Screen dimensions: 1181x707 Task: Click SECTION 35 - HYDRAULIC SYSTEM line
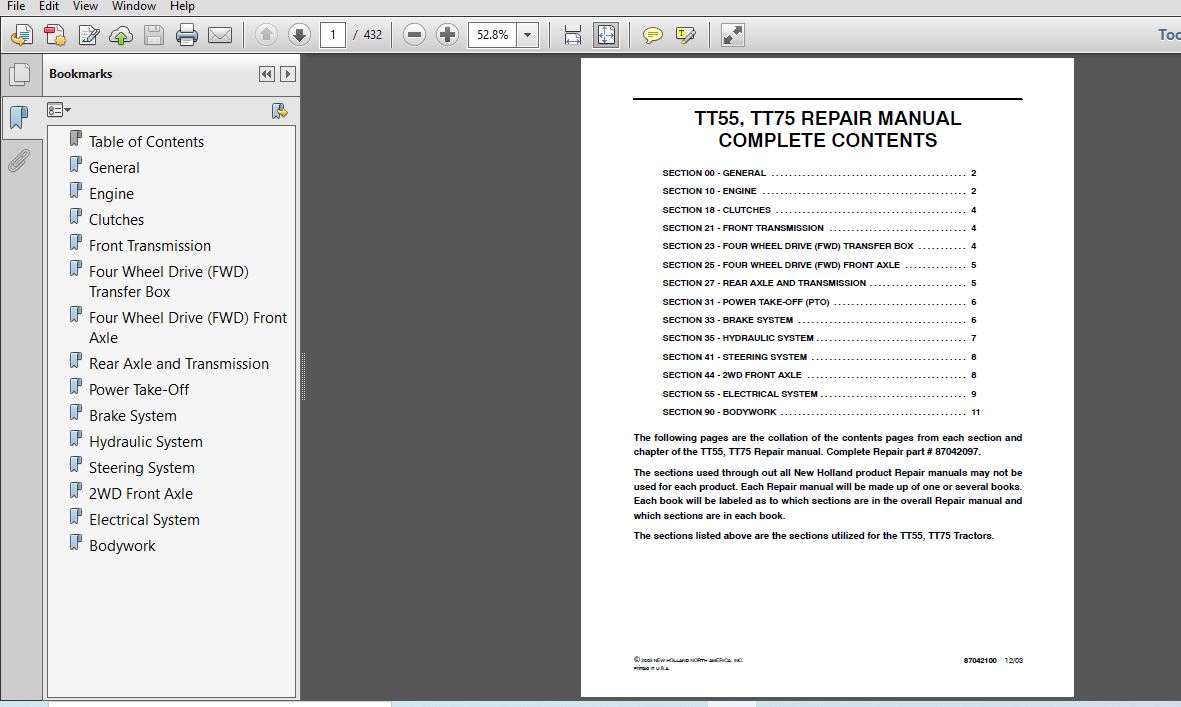[819, 338]
